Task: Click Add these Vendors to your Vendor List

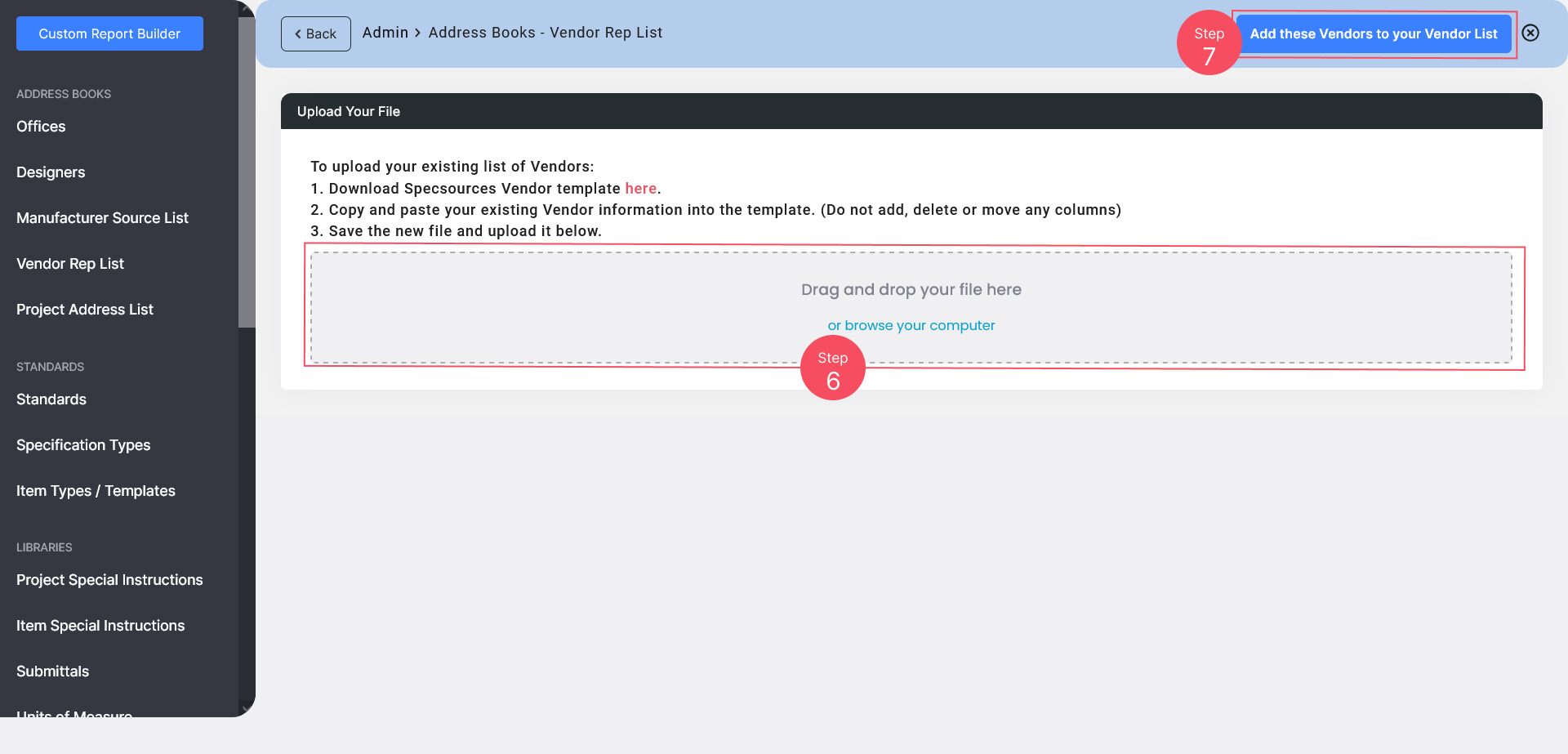Action: pyautogui.click(x=1374, y=33)
